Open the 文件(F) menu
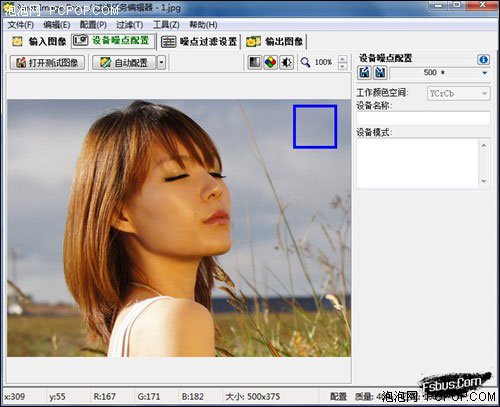 pyautogui.click(x=21, y=25)
